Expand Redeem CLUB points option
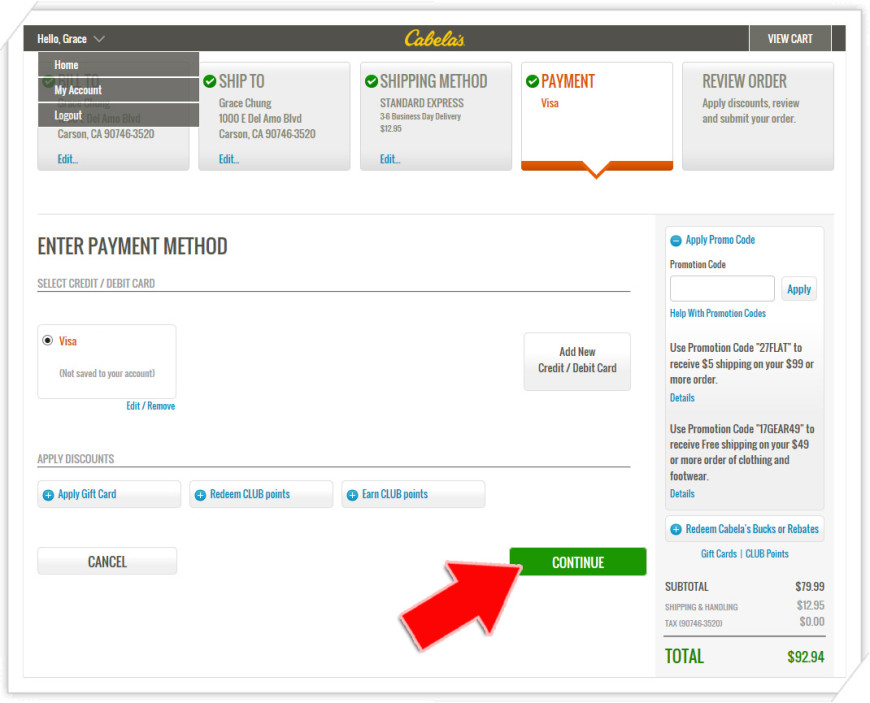The height and width of the screenshot is (703, 870). [x=261, y=494]
